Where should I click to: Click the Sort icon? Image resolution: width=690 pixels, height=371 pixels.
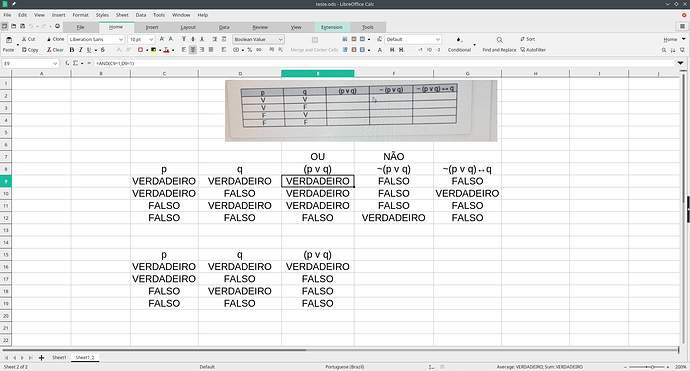[x=527, y=39]
